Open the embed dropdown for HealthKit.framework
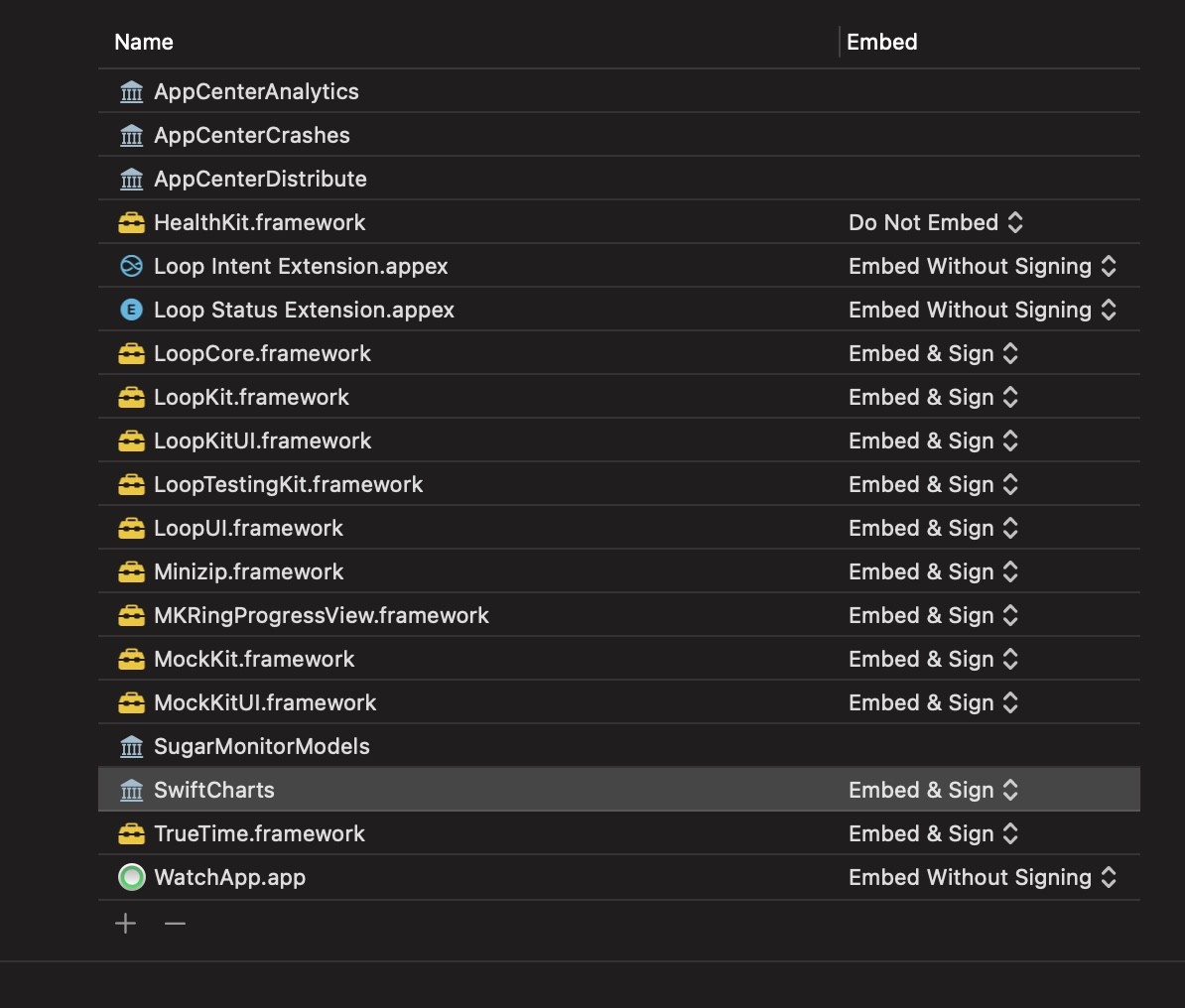 [936, 223]
